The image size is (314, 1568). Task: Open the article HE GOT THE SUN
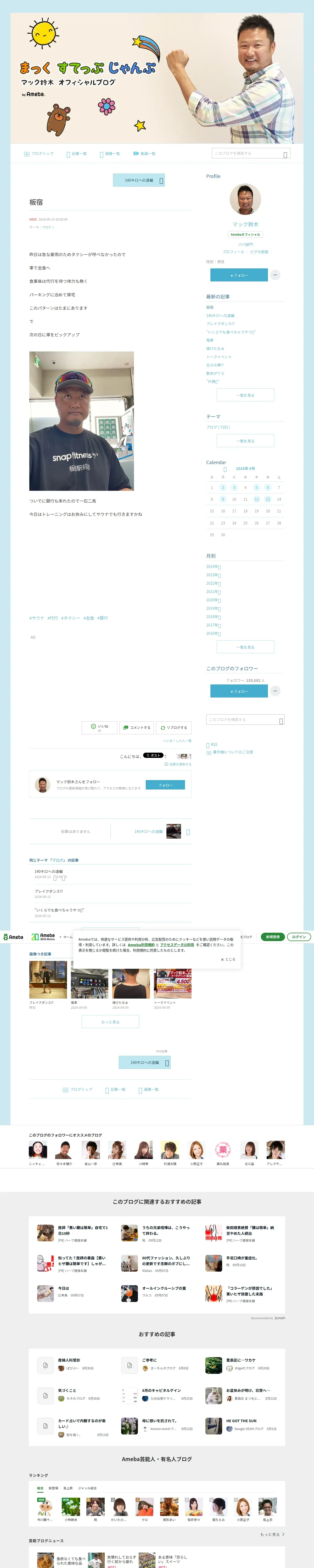[242, 1421]
